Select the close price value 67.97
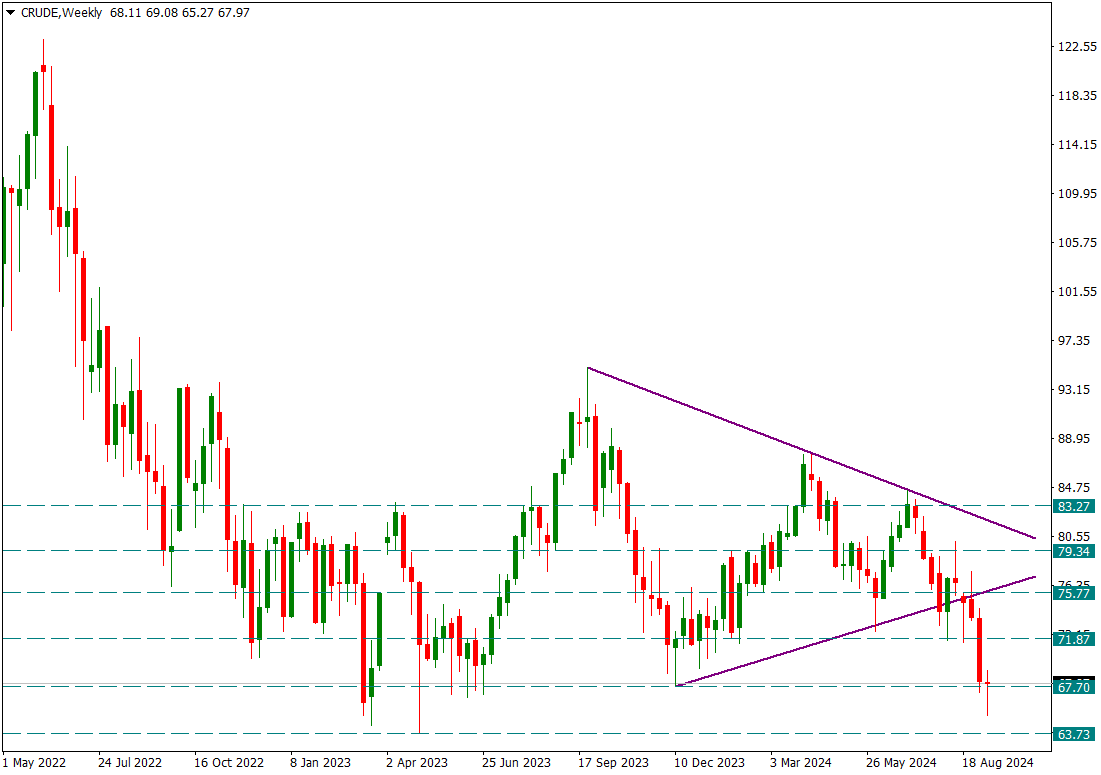The height and width of the screenshot is (775, 1101). pos(234,13)
